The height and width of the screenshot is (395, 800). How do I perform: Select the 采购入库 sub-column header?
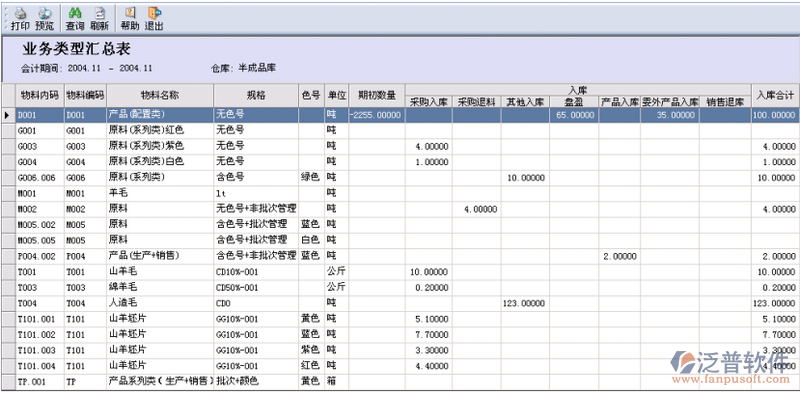[x=429, y=102]
